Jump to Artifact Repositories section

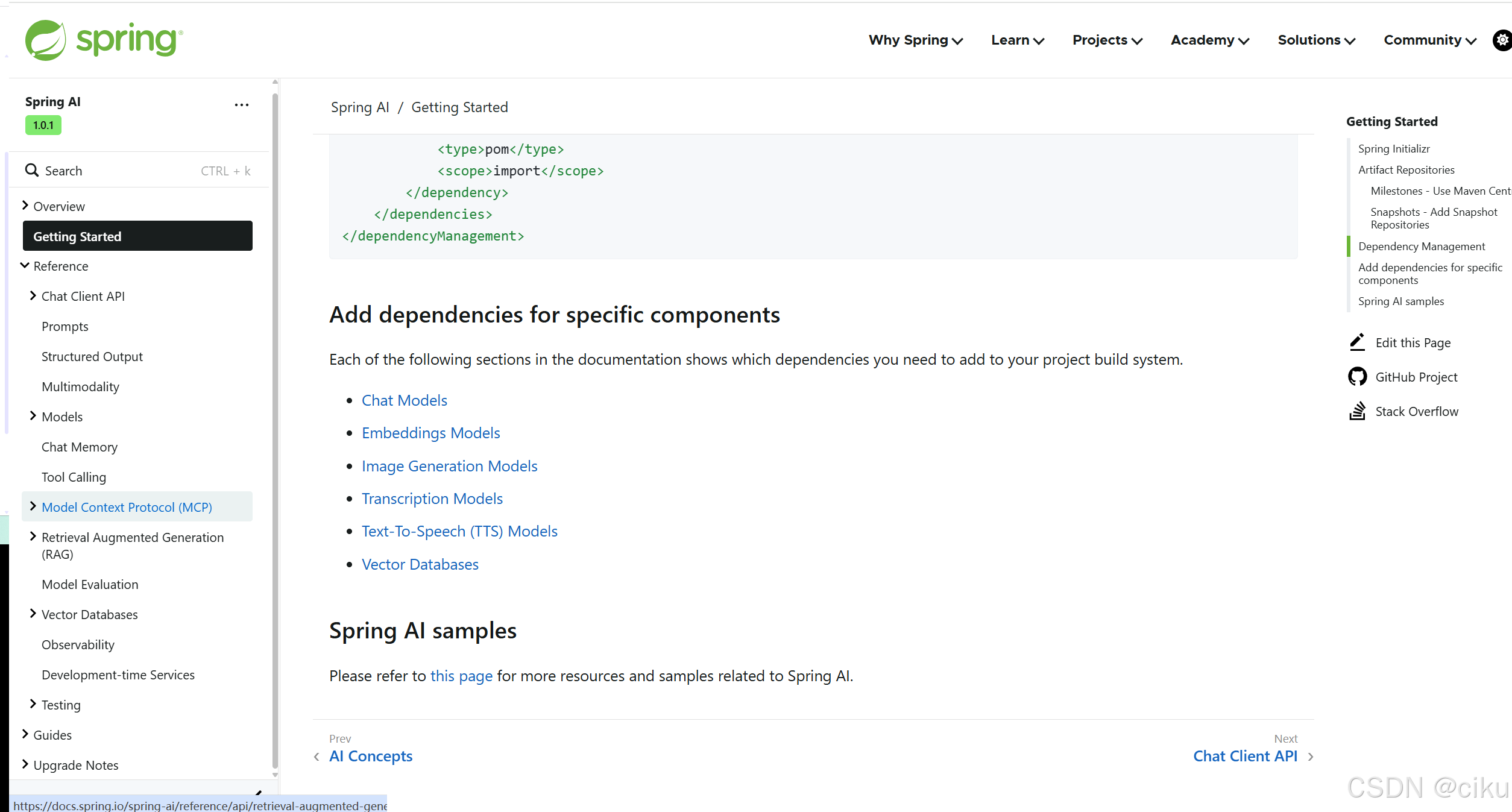click(x=1406, y=169)
